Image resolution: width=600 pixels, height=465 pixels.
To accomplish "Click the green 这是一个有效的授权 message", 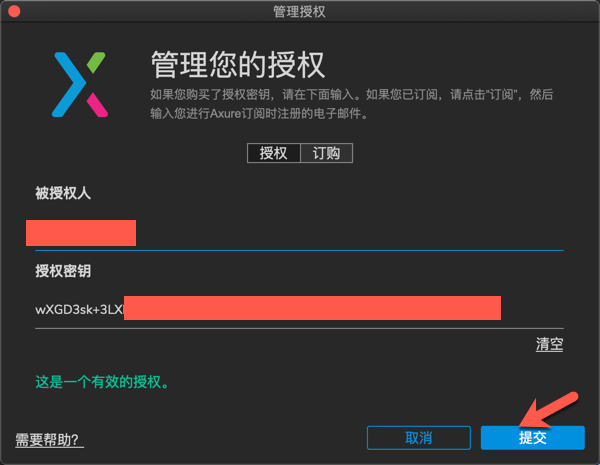I will (x=102, y=382).
